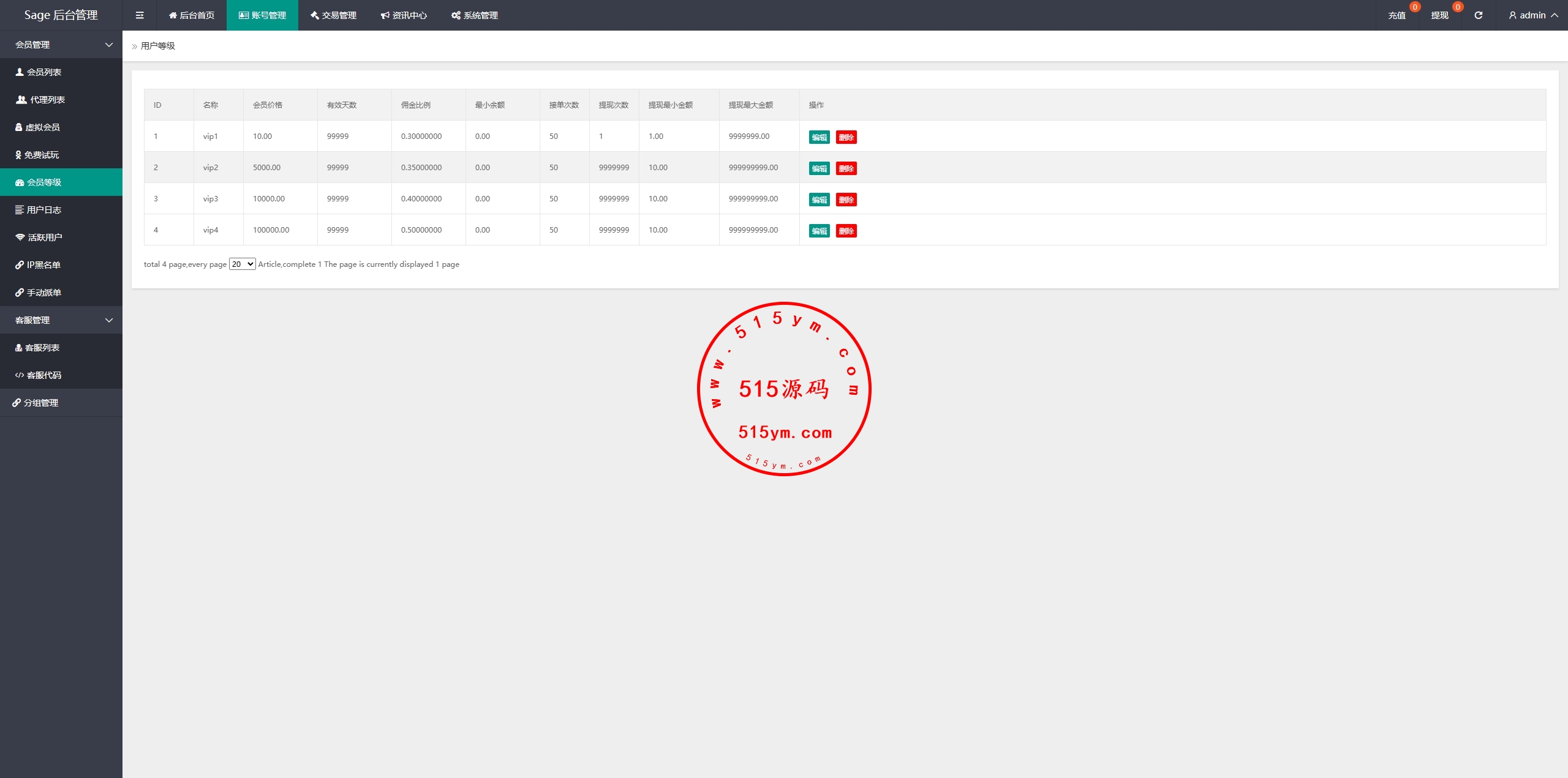Expand the admin user menu

[x=1532, y=15]
